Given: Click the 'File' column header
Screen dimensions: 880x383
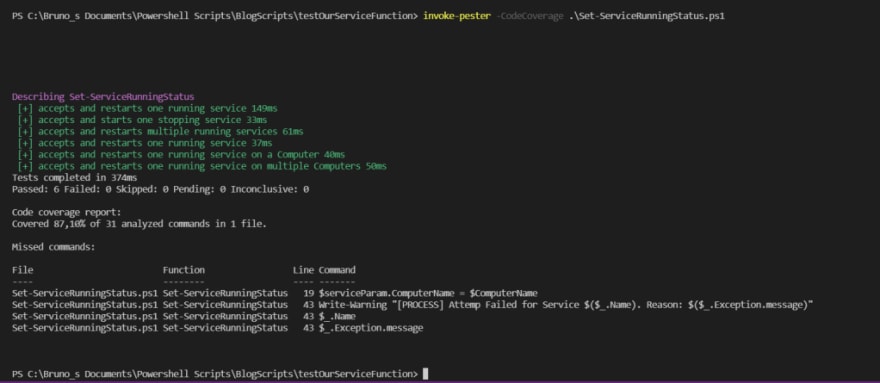Looking at the screenshot, I should [22, 270].
